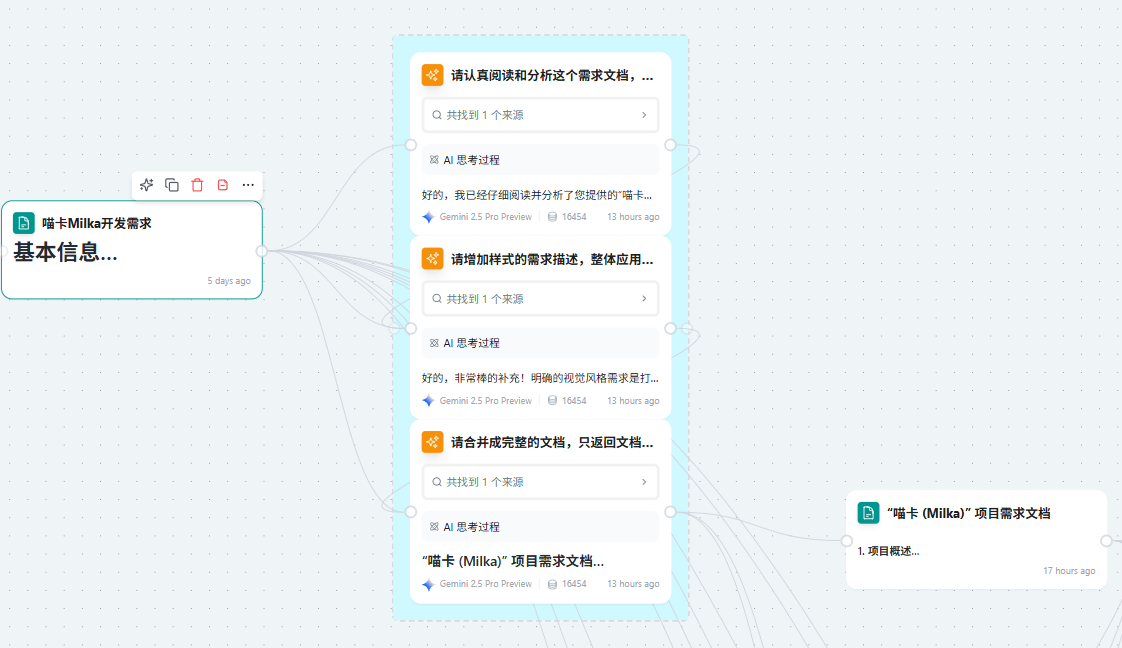Click left connector handle of 请认真阅读 card
The height and width of the screenshot is (648, 1122).
pyautogui.click(x=411, y=144)
